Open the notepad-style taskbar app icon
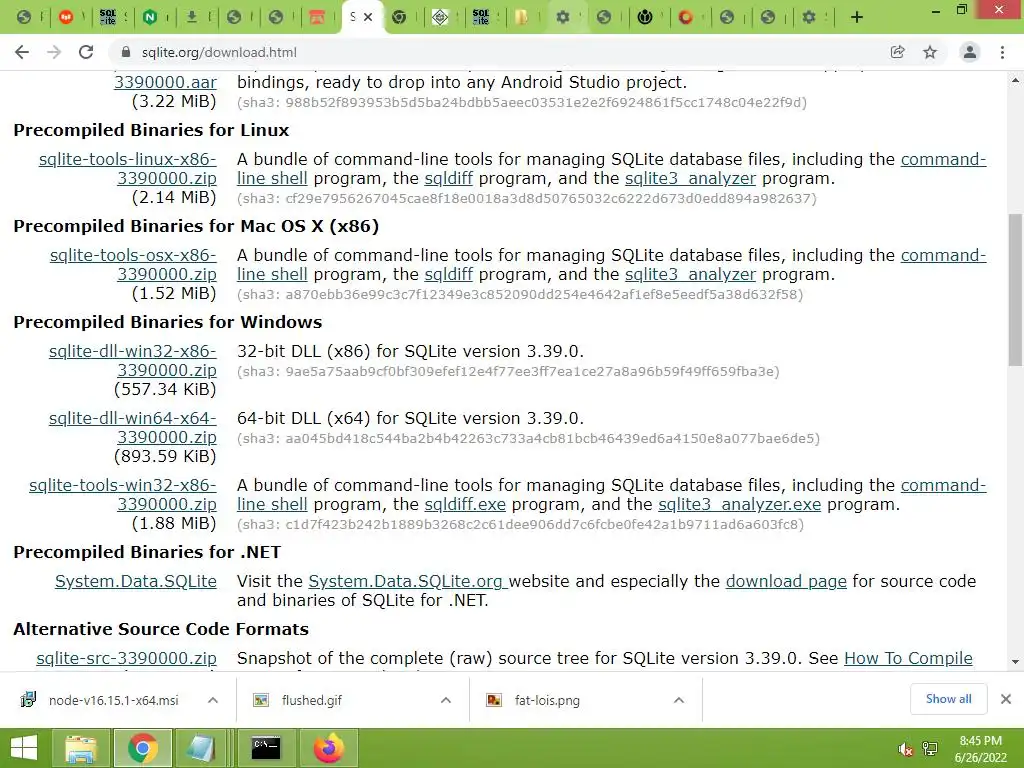Viewport: 1024px width, 768px height. coord(201,748)
